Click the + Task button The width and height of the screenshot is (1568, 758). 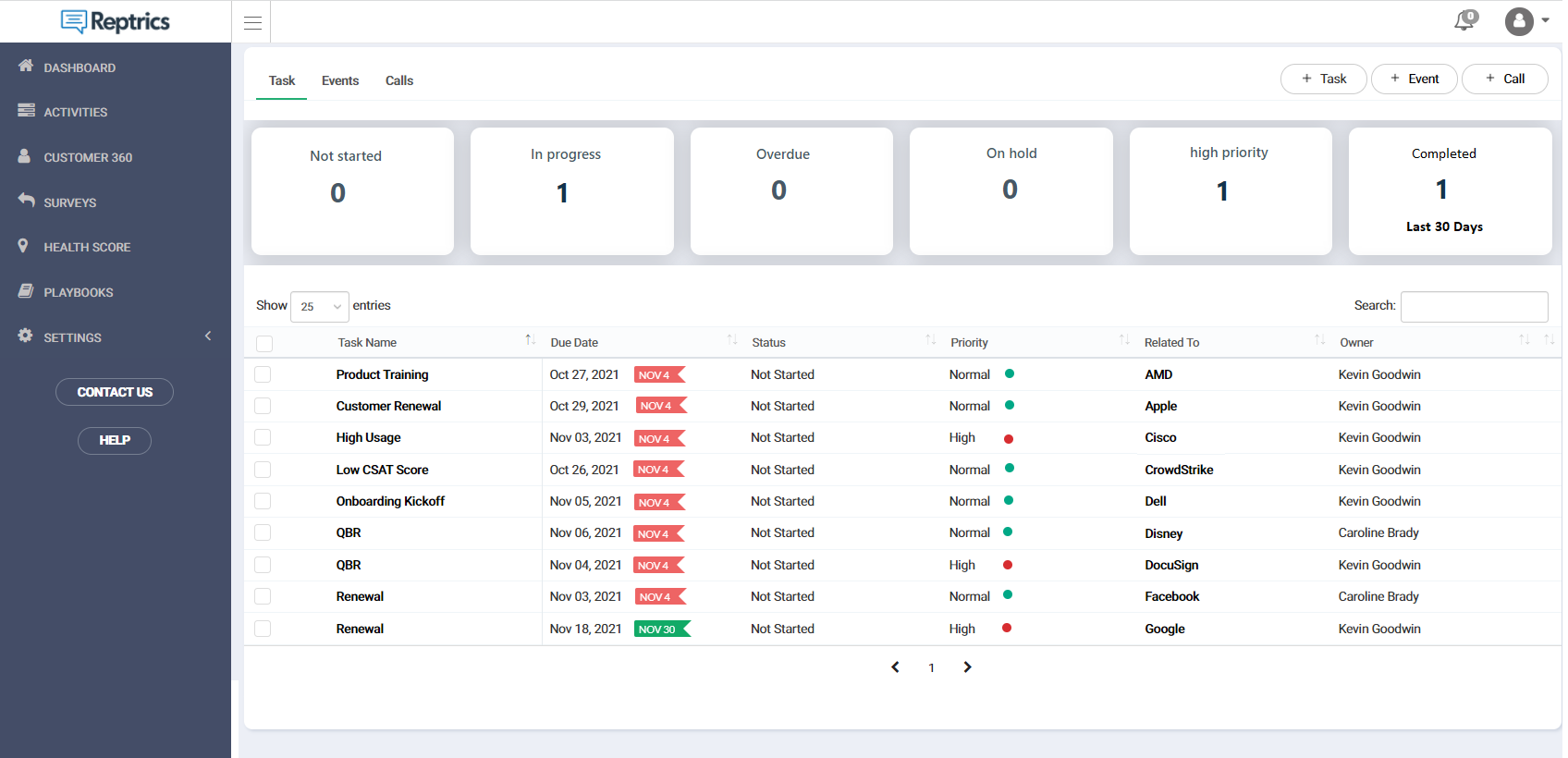(x=1323, y=79)
